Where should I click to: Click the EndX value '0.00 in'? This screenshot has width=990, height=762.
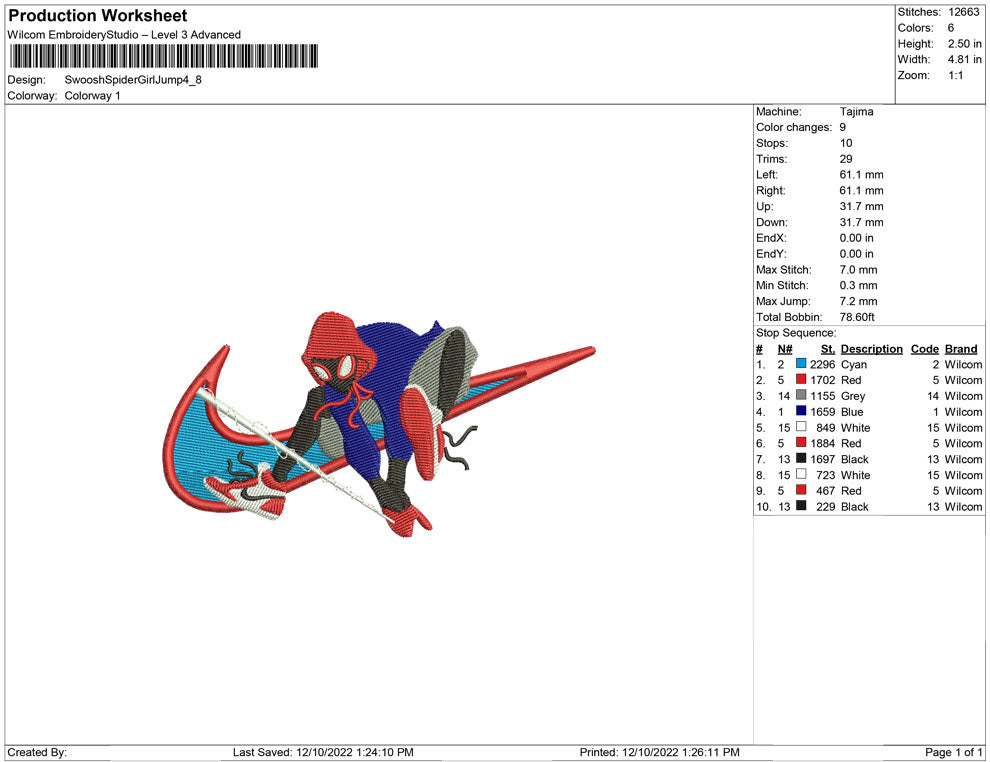coord(857,238)
